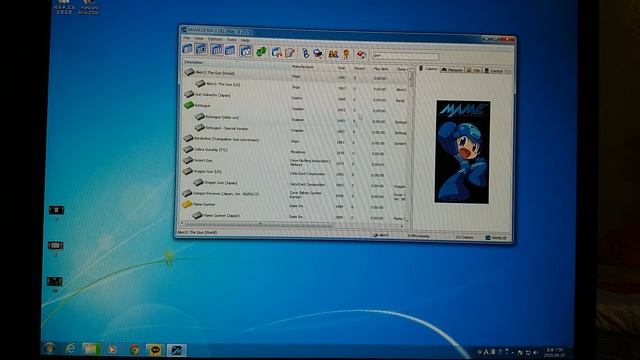
Task: Sort by the Played column header
Action: pyautogui.click(x=359, y=68)
